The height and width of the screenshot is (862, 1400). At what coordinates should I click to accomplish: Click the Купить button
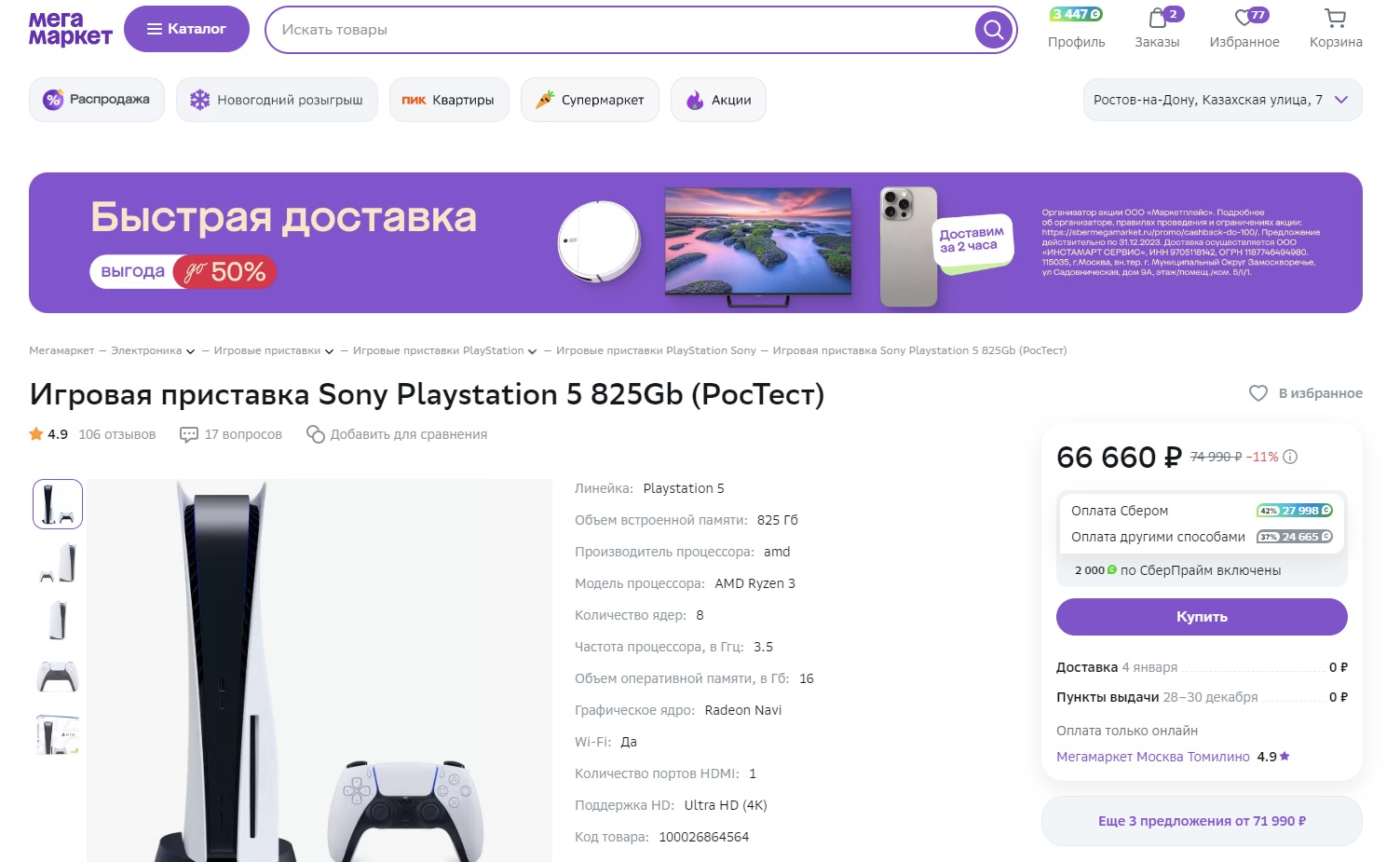(1202, 617)
